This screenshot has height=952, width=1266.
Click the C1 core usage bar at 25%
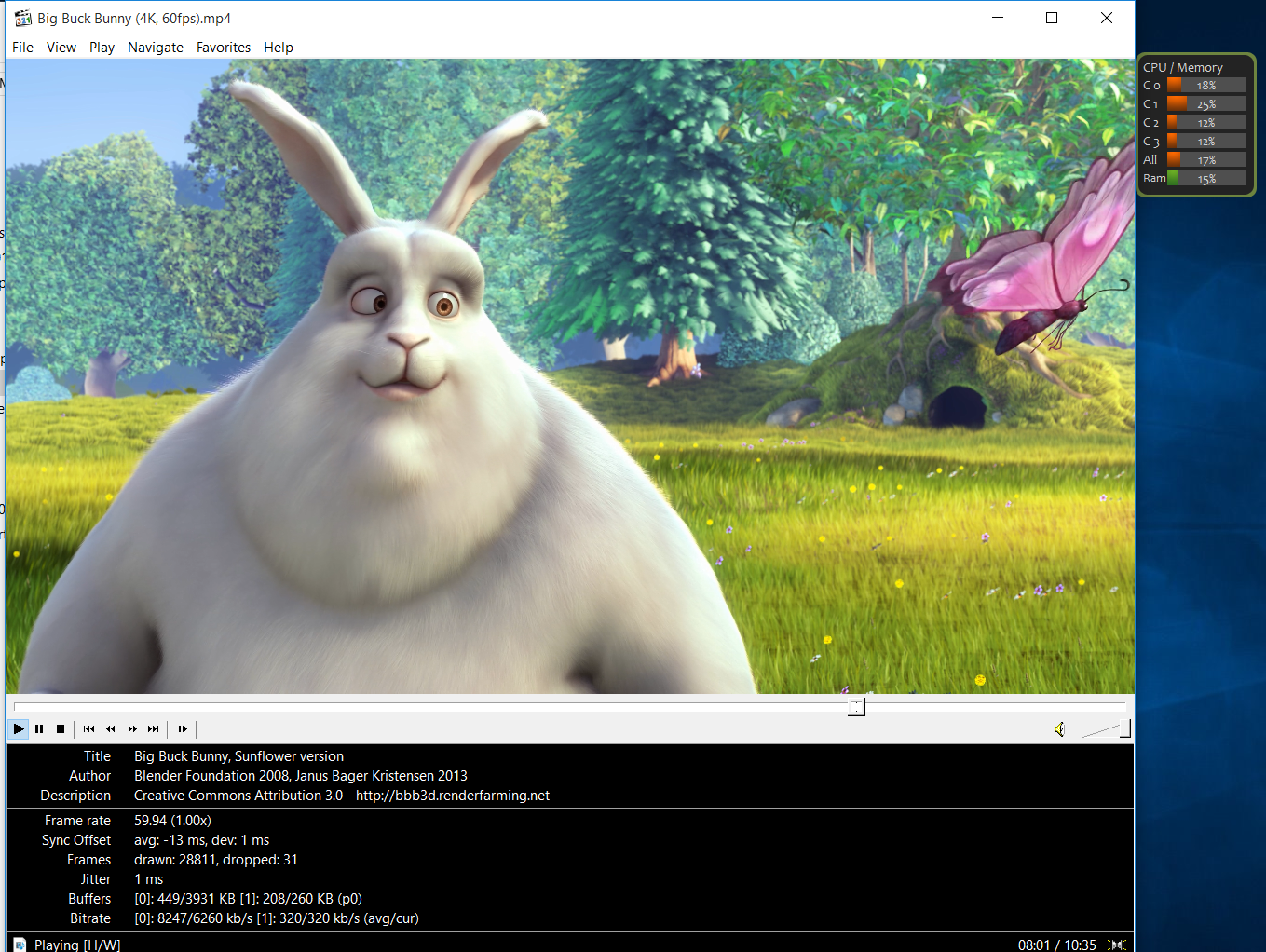(1206, 103)
